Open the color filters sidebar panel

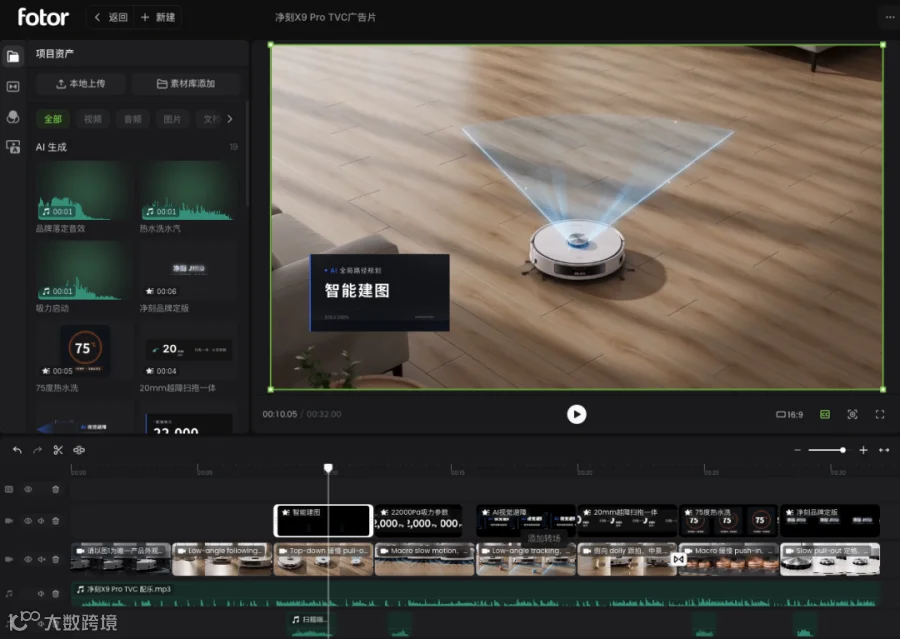tap(13, 117)
